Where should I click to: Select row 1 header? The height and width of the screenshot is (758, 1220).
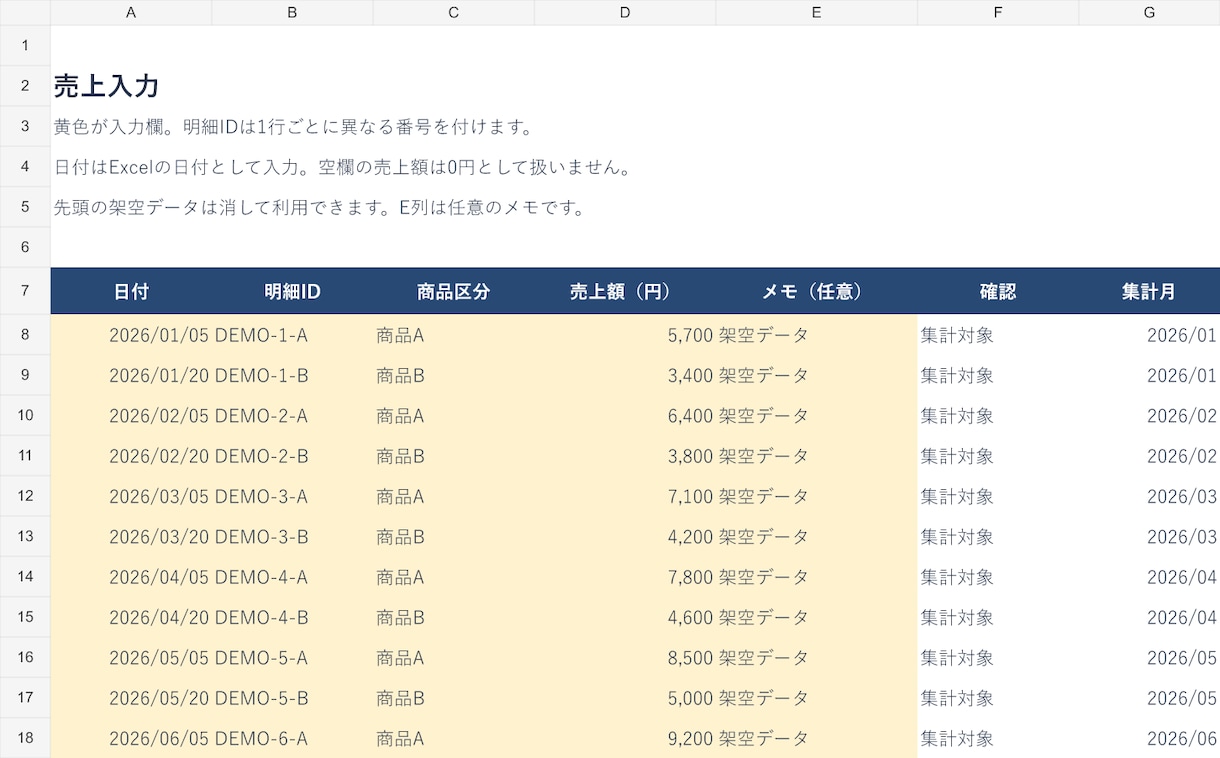[25, 46]
